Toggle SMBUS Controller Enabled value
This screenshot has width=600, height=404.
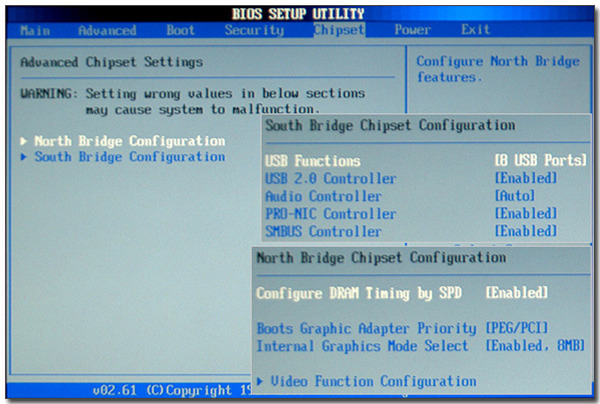526,232
